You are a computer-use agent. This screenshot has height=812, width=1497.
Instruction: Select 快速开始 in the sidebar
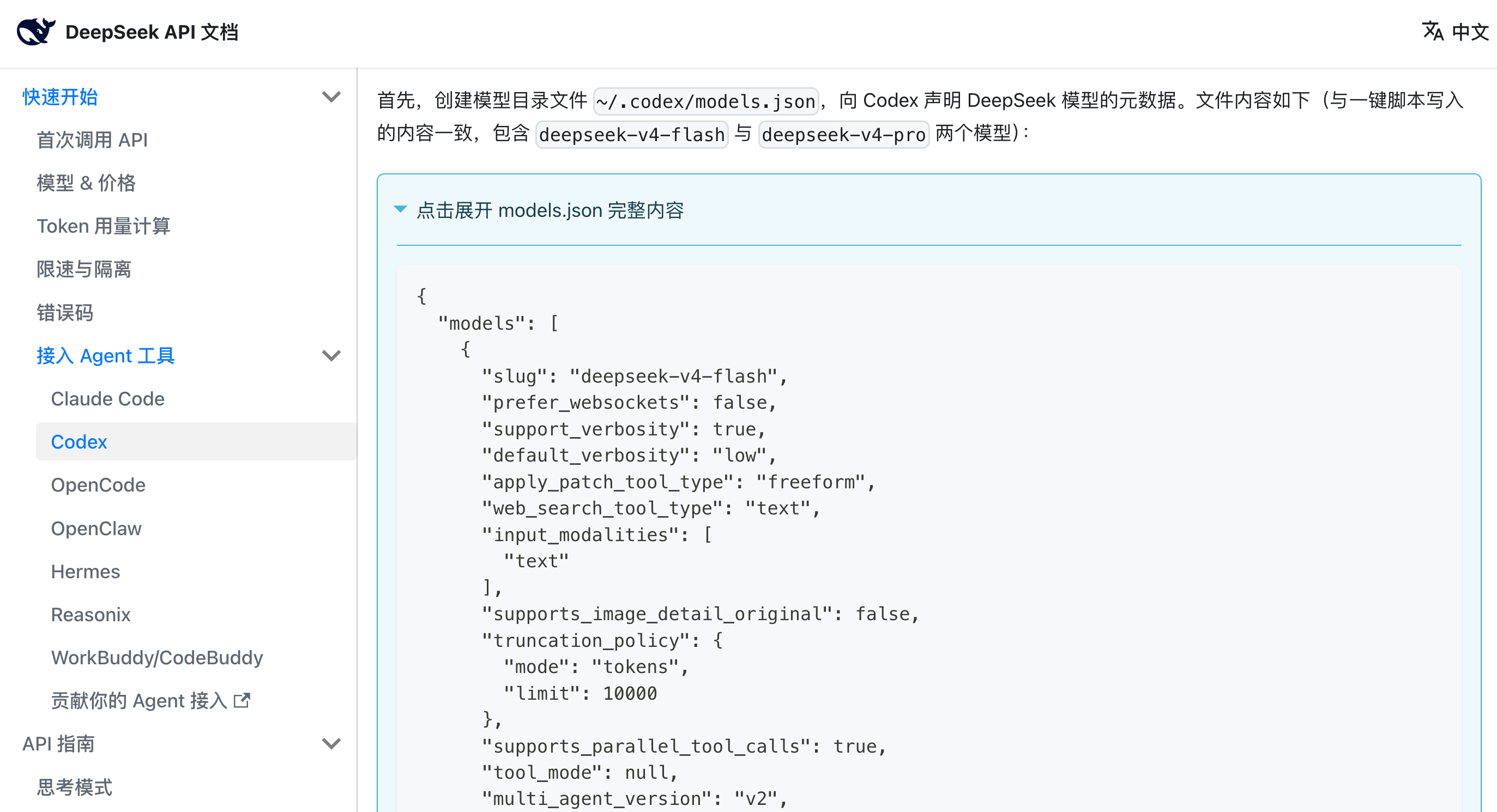(60, 97)
